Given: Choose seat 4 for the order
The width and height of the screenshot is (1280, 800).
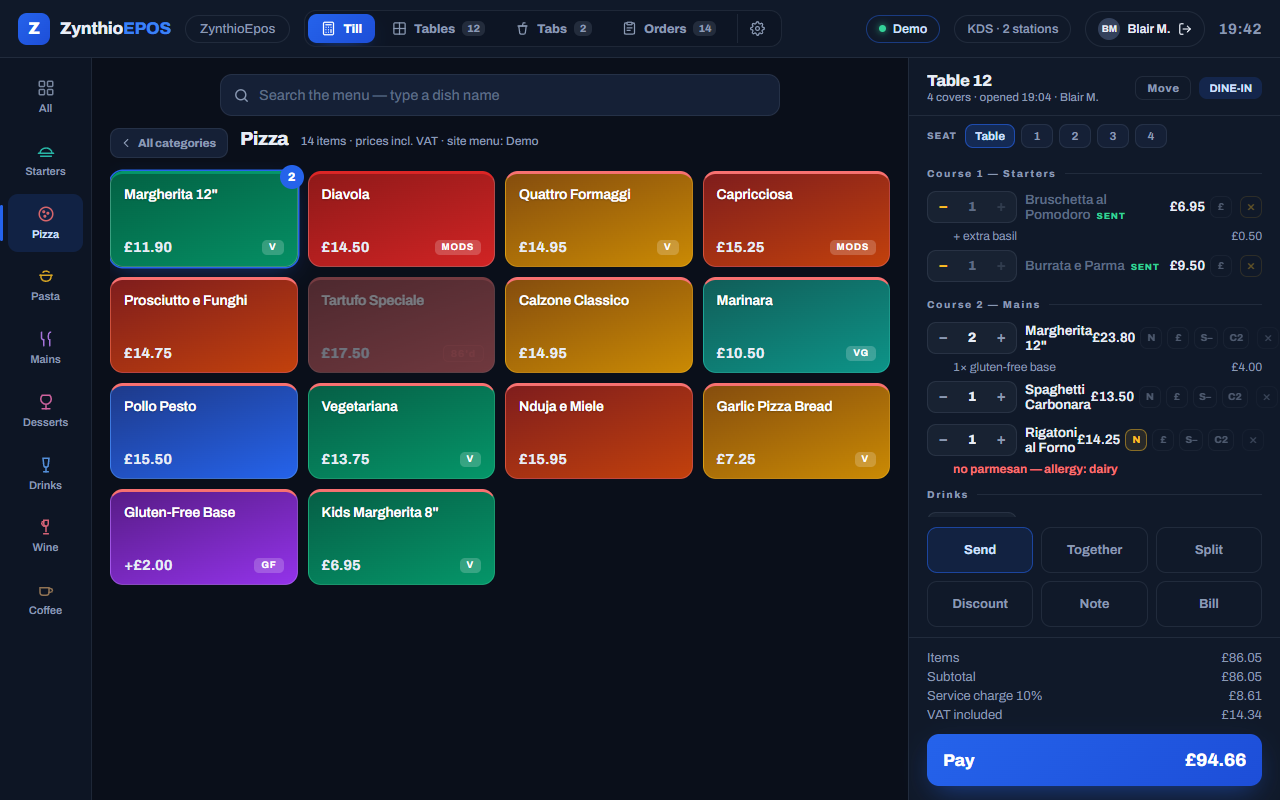Looking at the screenshot, I should click(1151, 136).
